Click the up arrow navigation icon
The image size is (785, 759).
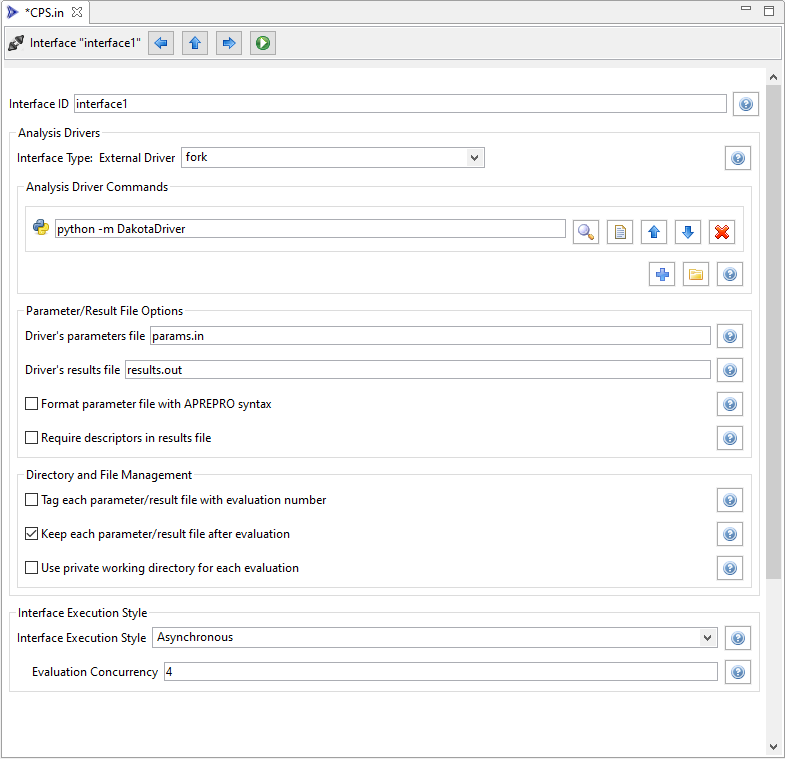pos(195,43)
